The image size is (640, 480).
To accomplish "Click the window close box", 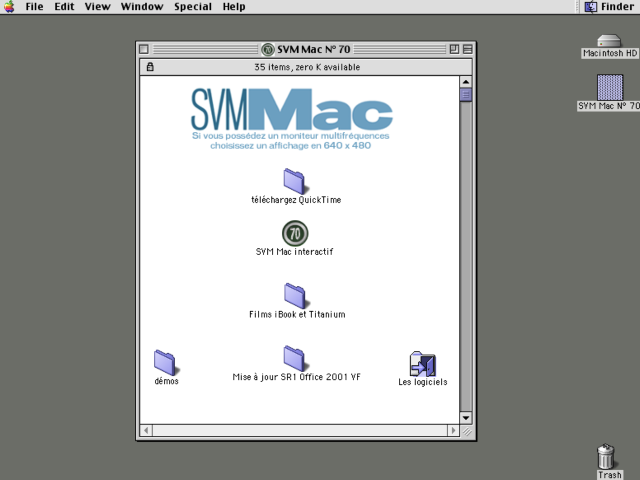I will tap(144, 49).
